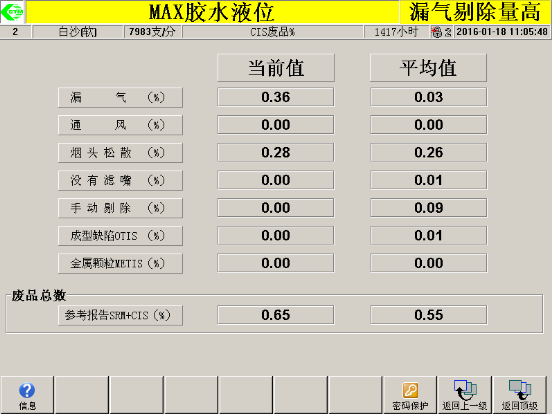Click the 手动剔除 (%) button
This screenshot has height=415, width=552.
[120, 208]
